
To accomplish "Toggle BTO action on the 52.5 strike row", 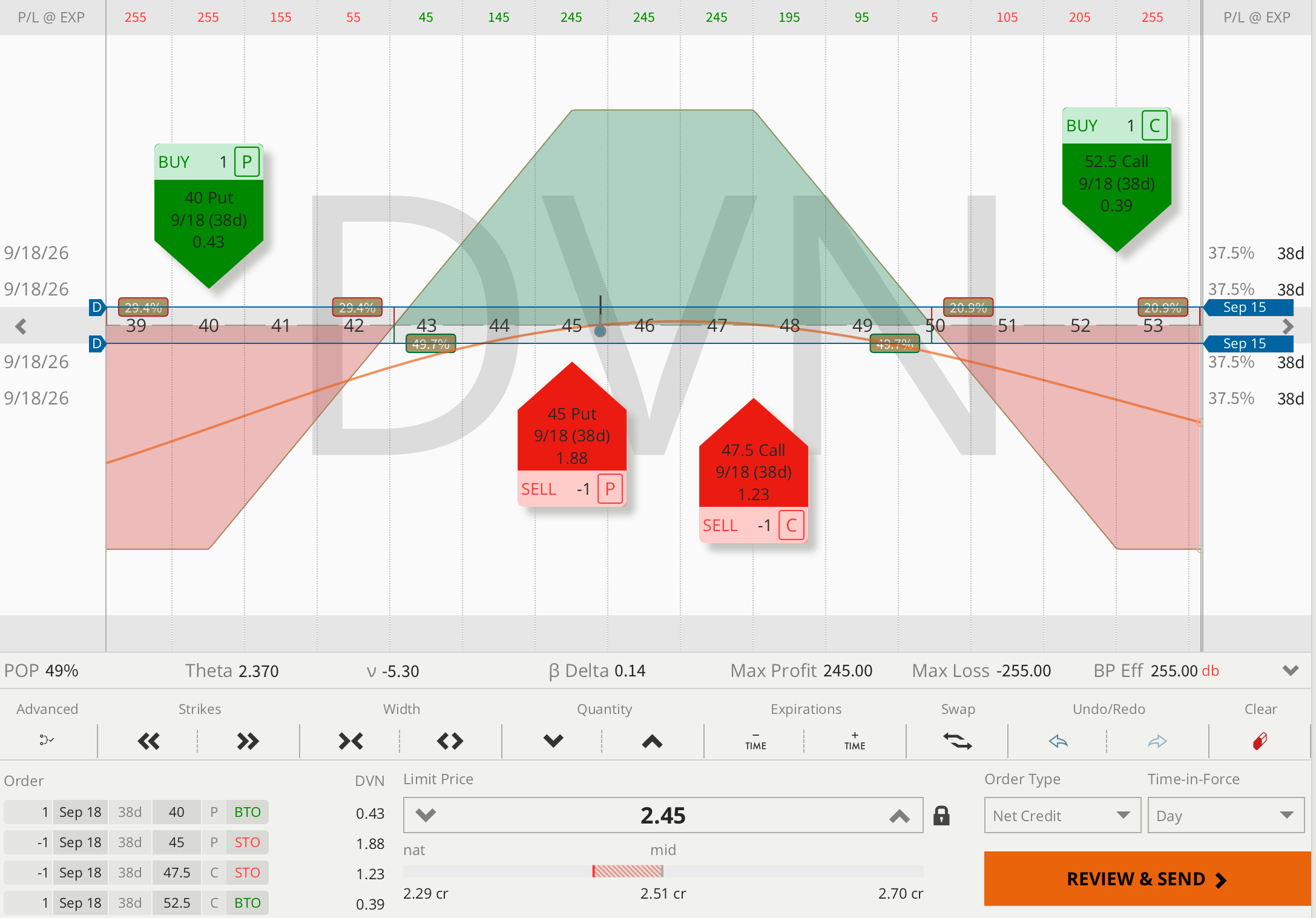I will tap(248, 903).
